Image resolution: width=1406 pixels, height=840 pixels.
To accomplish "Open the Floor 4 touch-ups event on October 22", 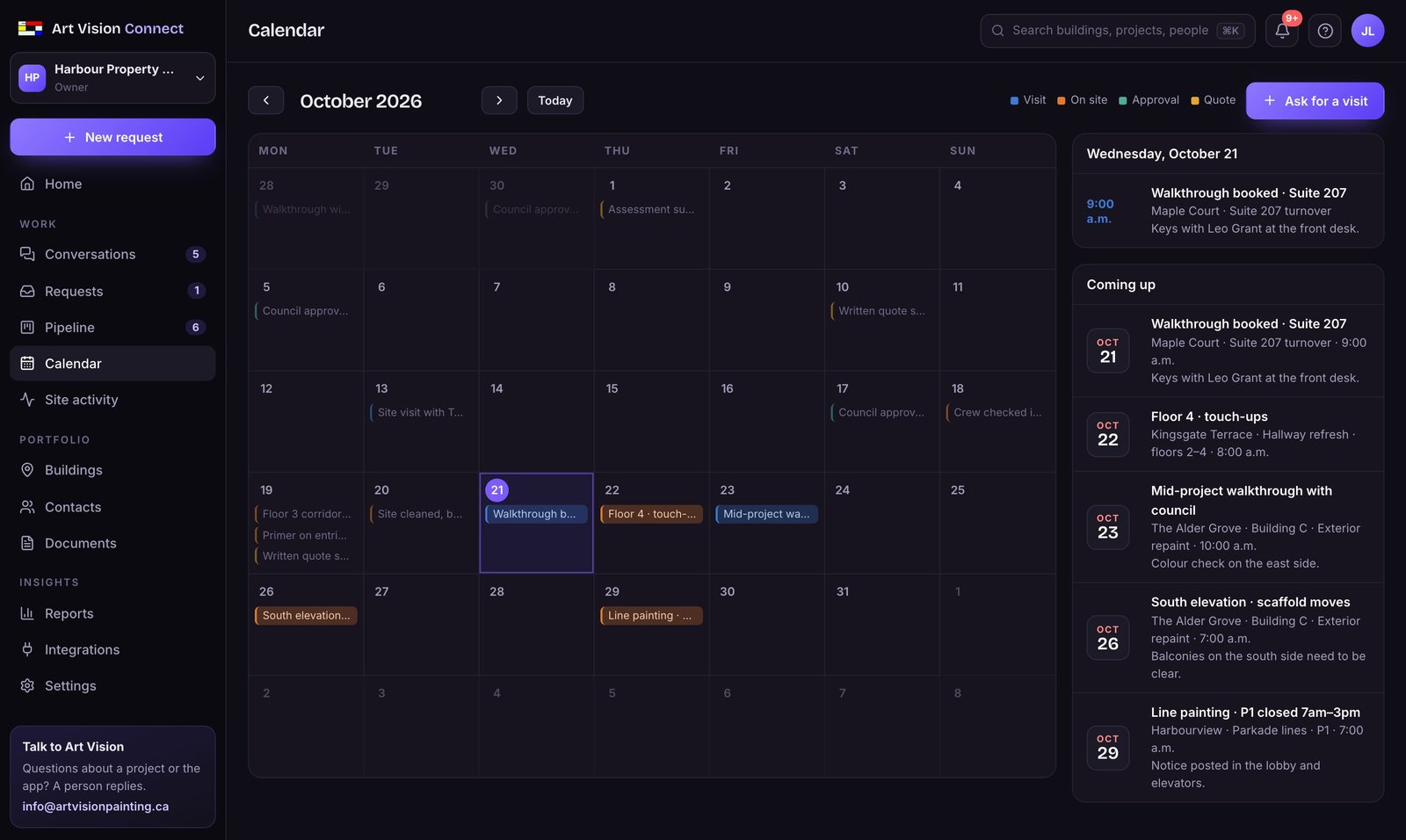I will [651, 514].
